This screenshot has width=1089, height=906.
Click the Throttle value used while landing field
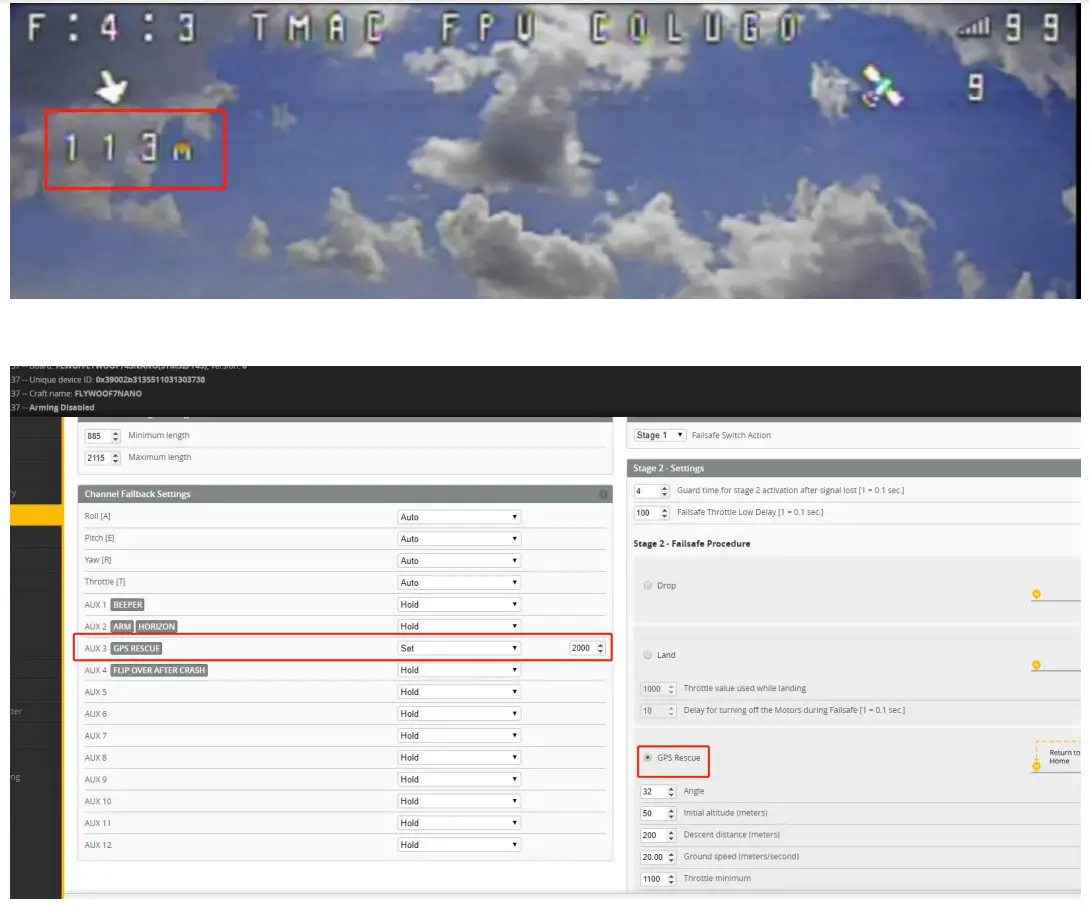(x=658, y=689)
